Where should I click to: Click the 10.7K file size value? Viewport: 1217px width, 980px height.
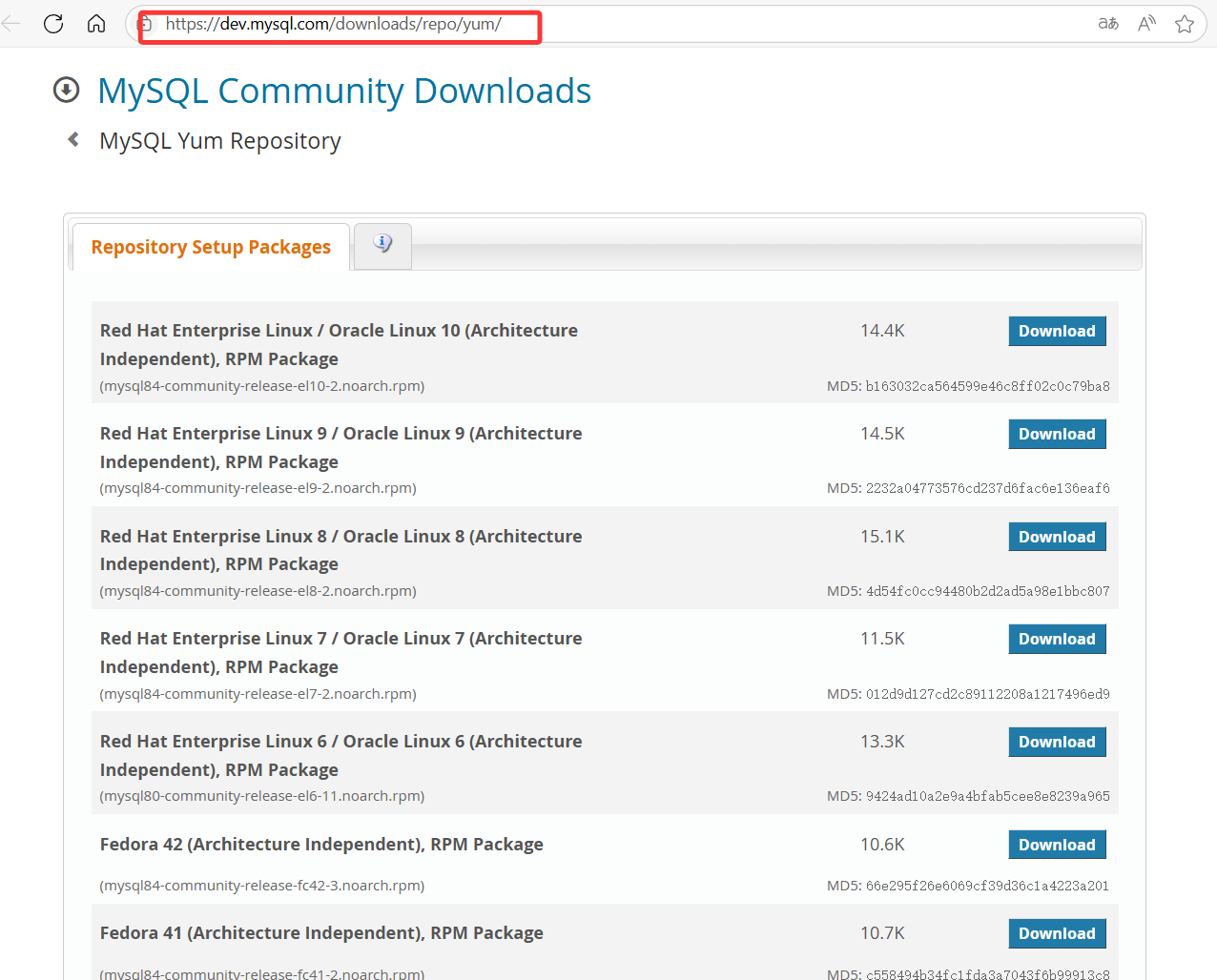point(882,933)
